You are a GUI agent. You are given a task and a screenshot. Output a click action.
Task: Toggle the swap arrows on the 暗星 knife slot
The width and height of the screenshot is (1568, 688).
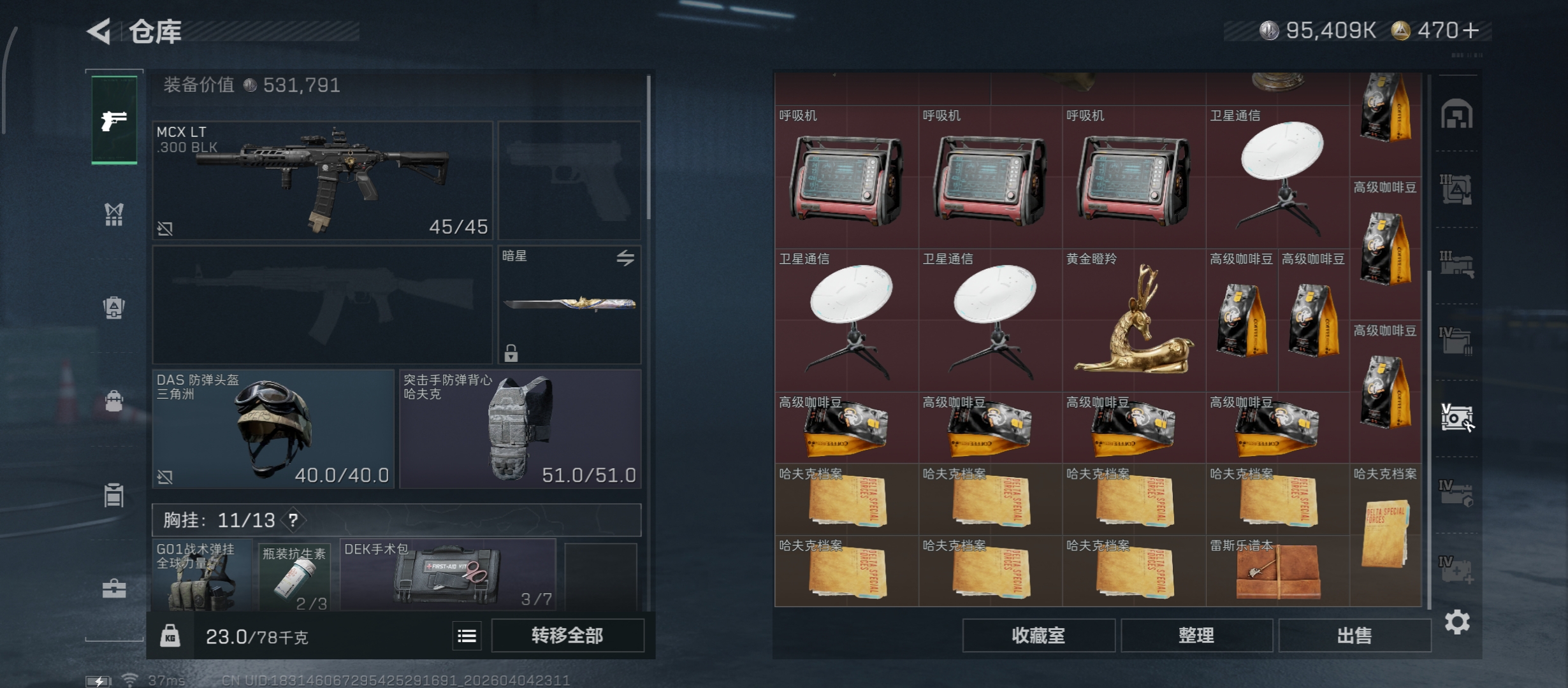click(625, 257)
